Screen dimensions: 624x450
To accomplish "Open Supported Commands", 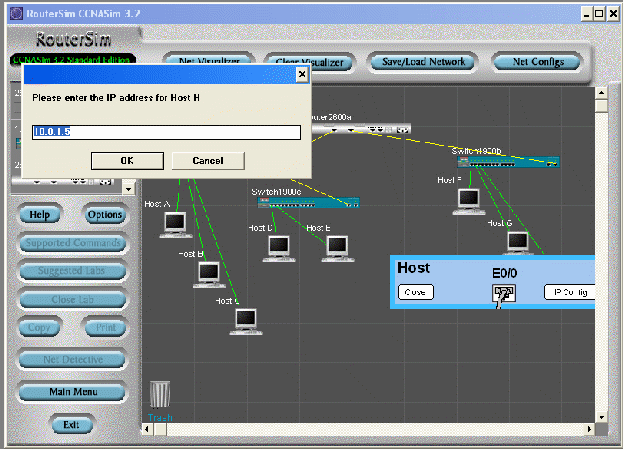I will [x=73, y=243].
